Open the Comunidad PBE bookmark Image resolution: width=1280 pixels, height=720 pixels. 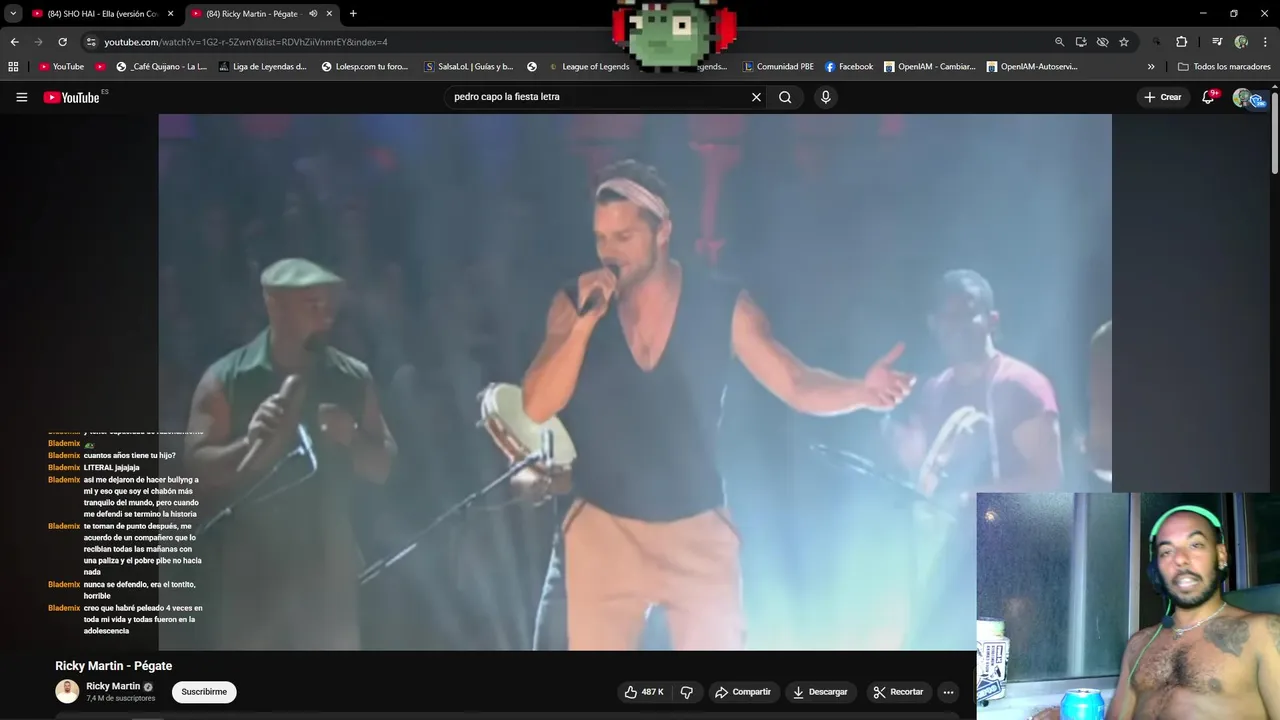point(778,67)
